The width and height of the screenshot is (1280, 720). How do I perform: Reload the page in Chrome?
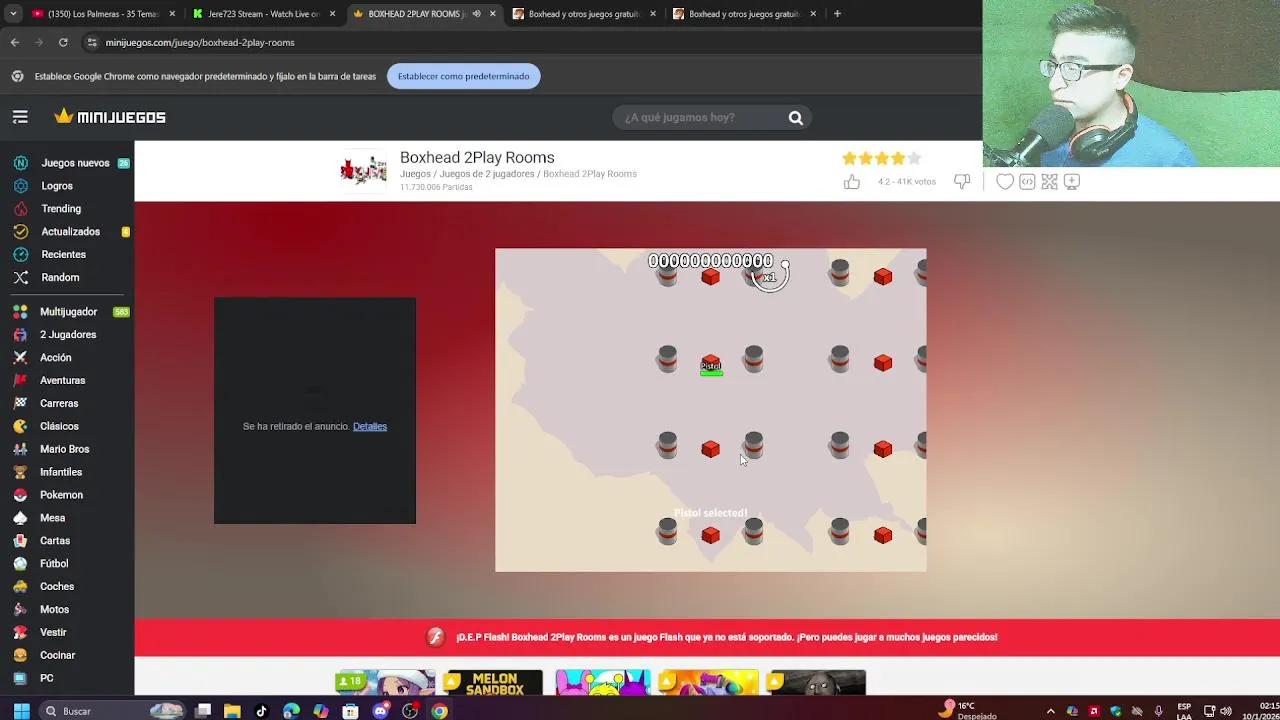tap(63, 42)
